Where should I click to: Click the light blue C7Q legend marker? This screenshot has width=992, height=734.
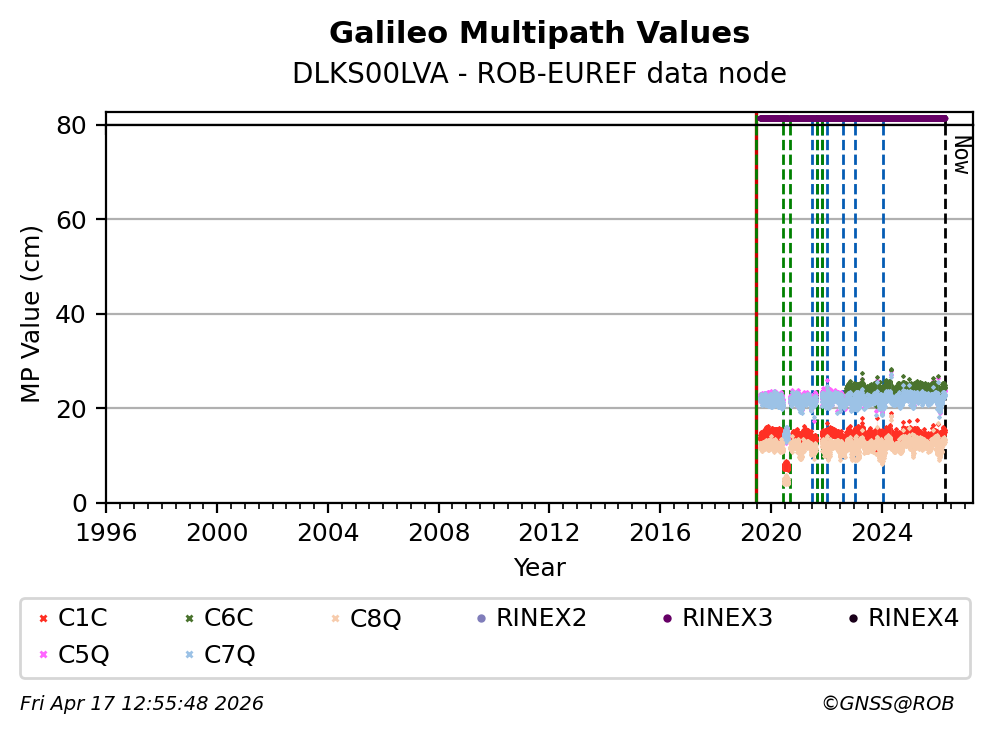[x=188, y=655]
